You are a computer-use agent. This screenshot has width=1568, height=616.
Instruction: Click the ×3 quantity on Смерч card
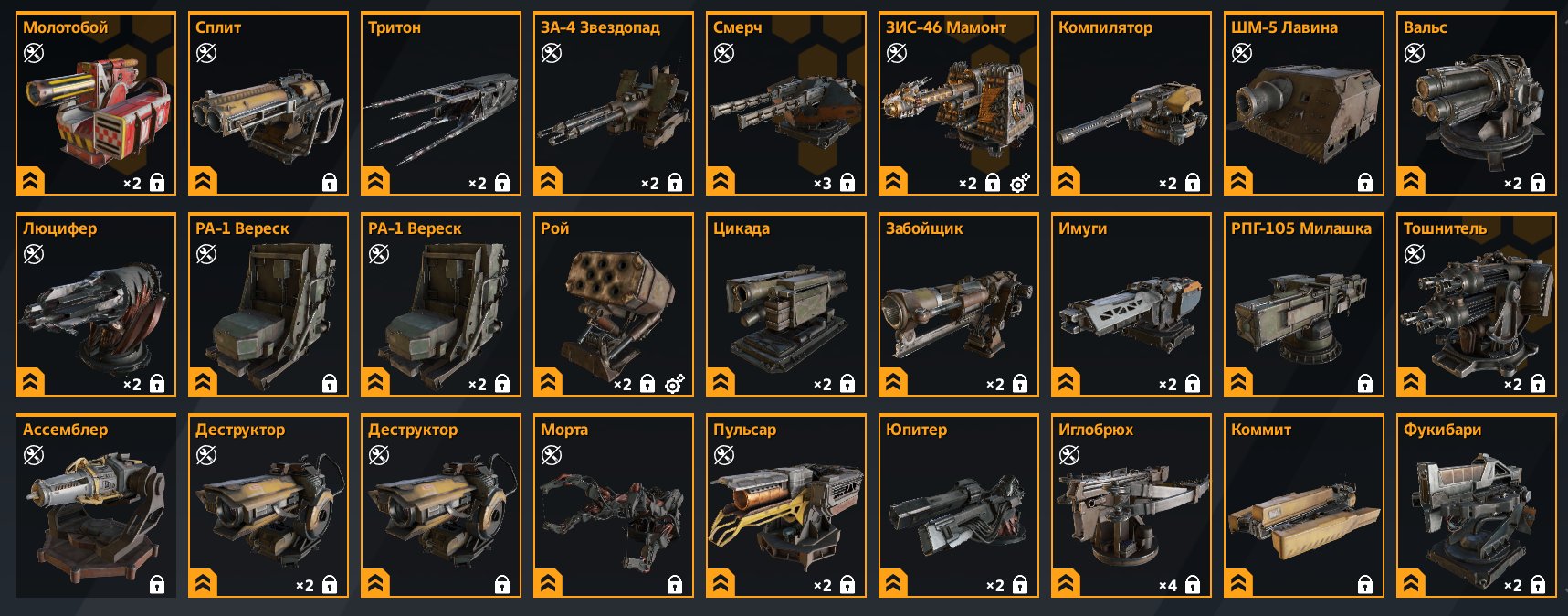coord(823,184)
